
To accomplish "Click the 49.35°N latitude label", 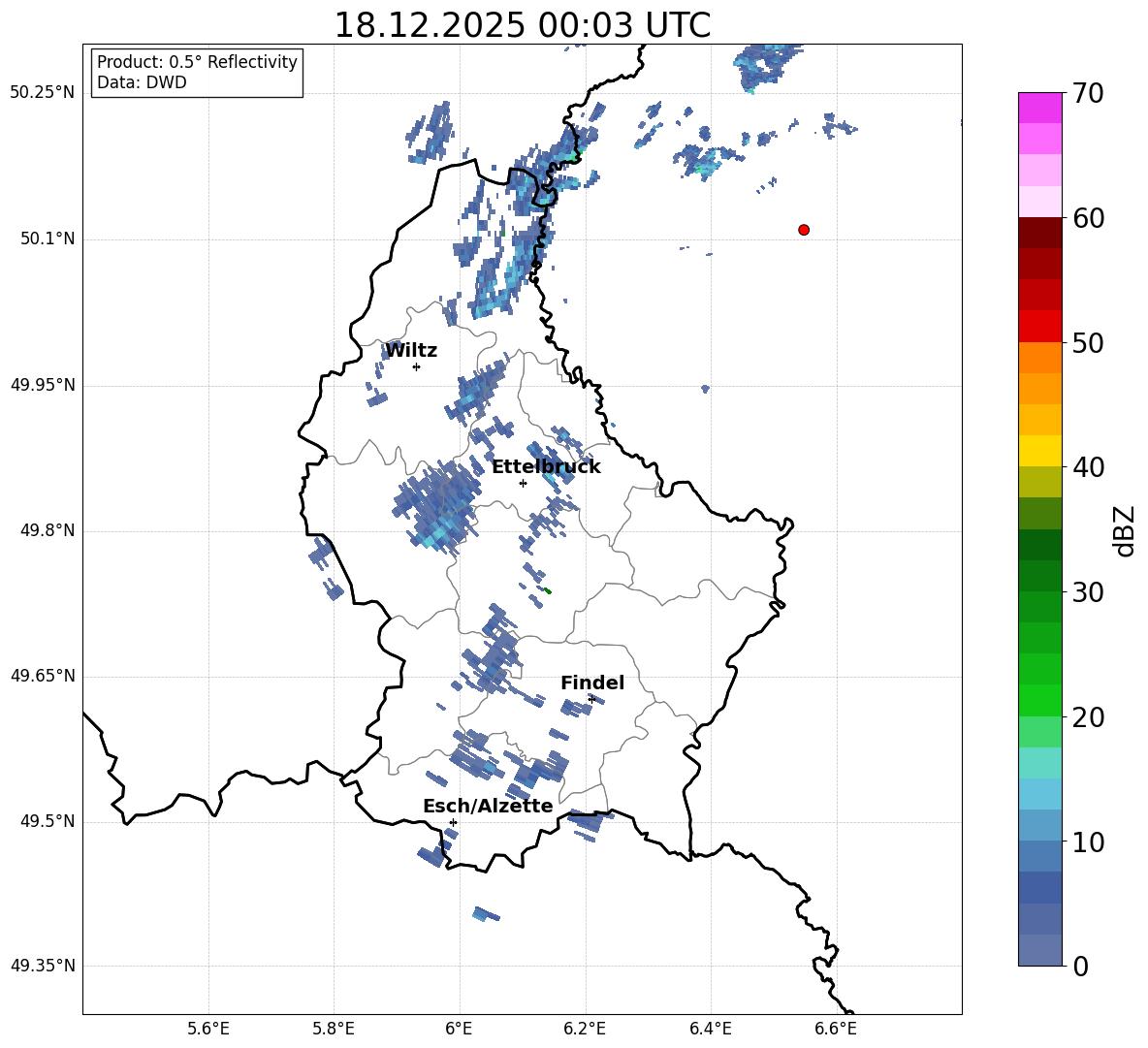I will click(43, 966).
